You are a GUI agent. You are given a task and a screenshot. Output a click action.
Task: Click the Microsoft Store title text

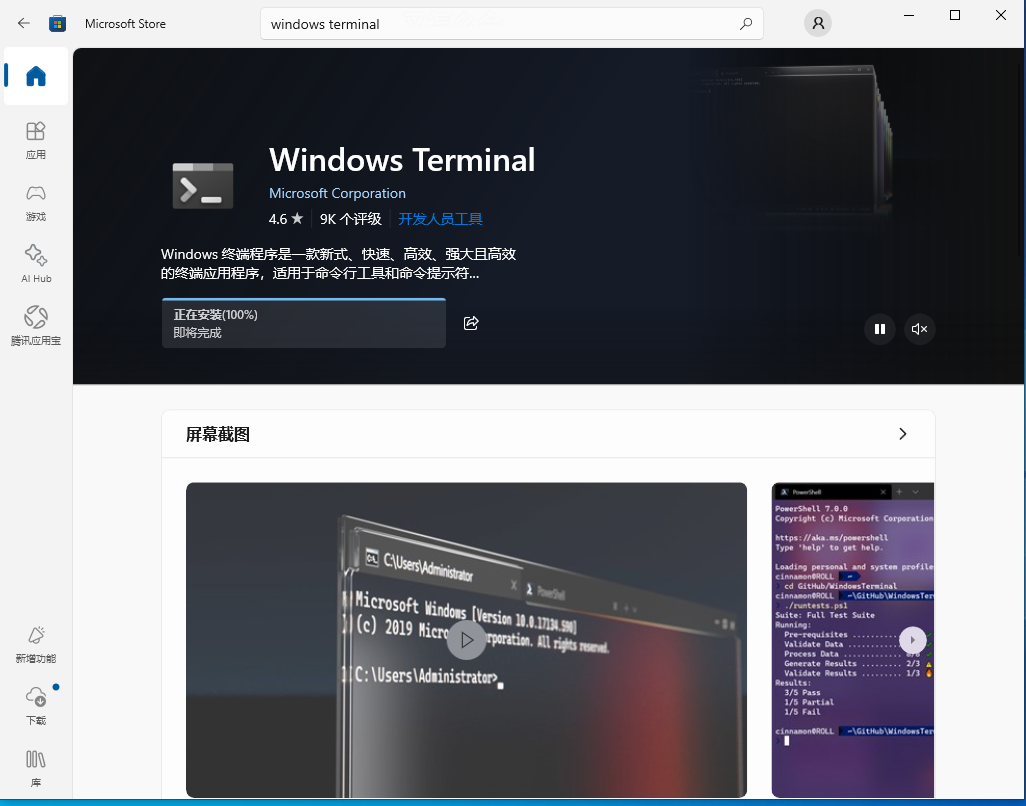[126, 24]
